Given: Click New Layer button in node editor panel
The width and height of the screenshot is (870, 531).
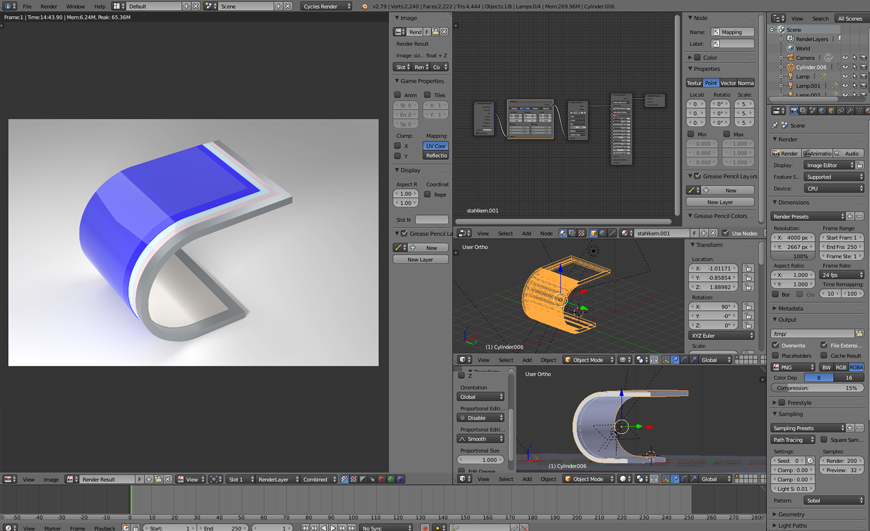Looking at the screenshot, I should point(720,202).
